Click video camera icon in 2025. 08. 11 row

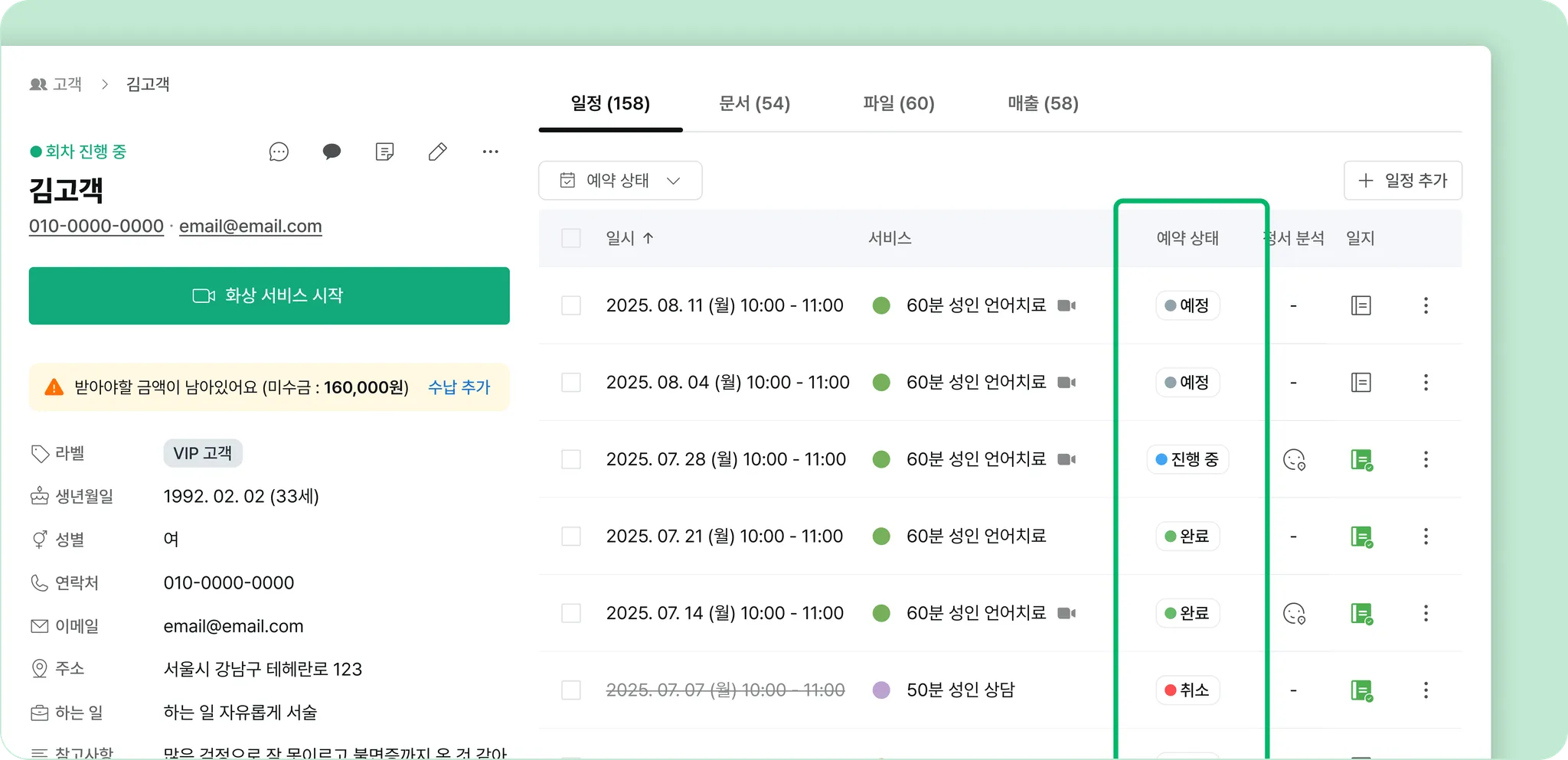point(1067,305)
